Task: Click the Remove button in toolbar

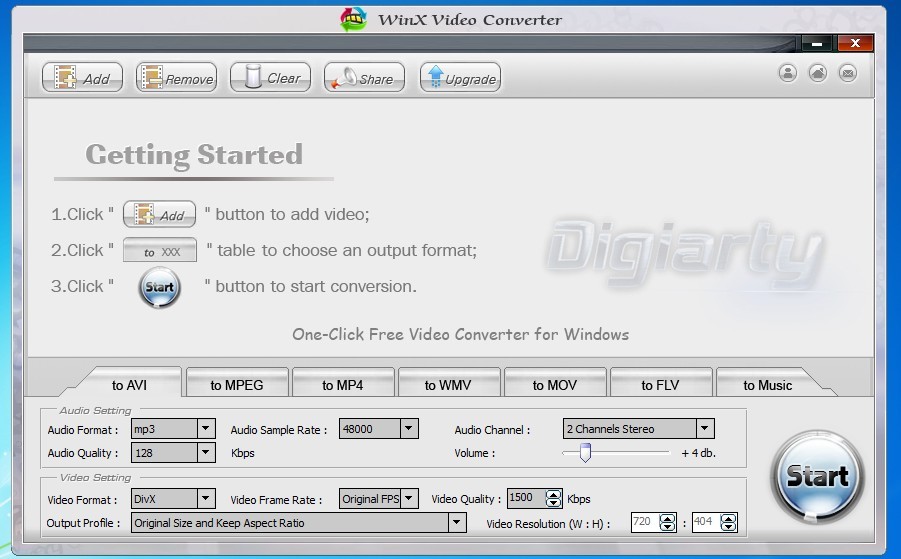Action: [176, 78]
